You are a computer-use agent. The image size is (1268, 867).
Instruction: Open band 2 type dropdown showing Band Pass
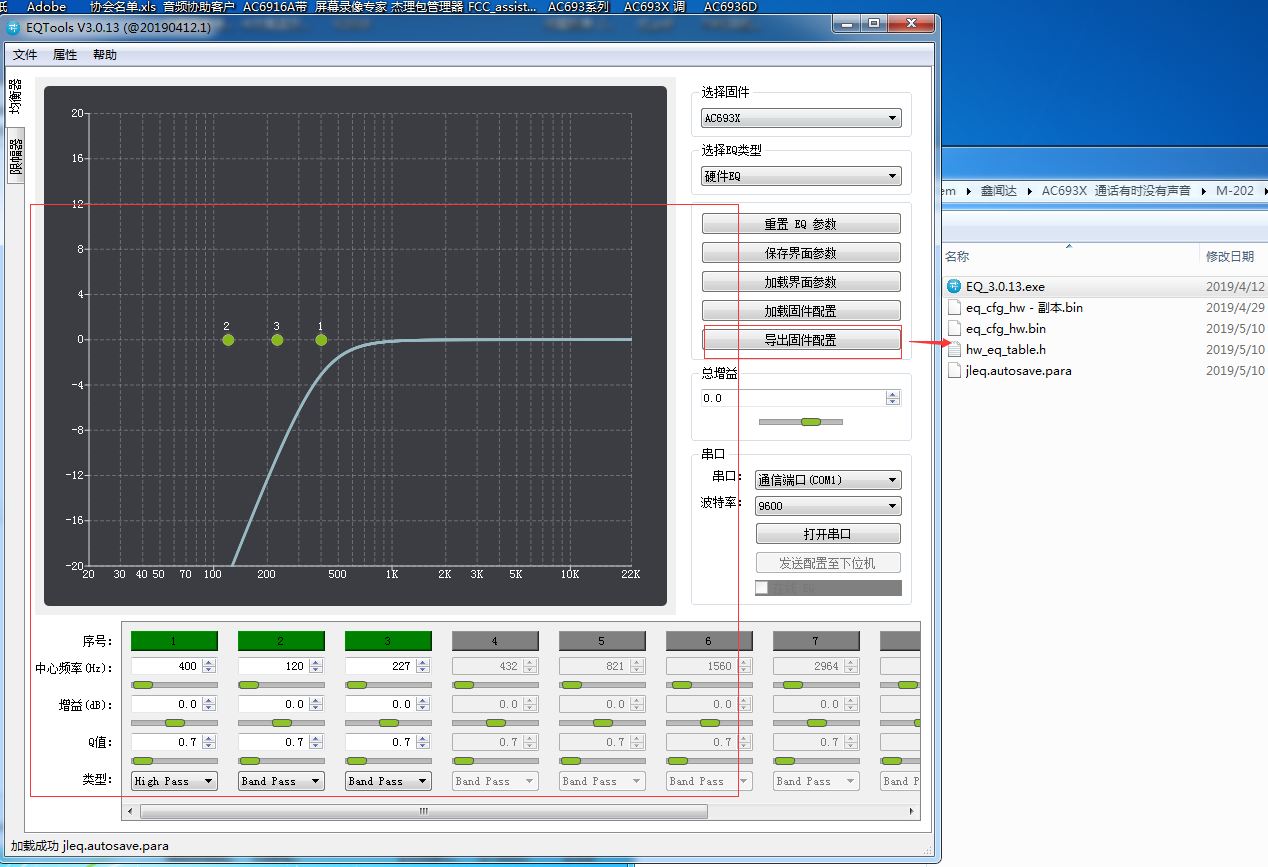click(281, 781)
